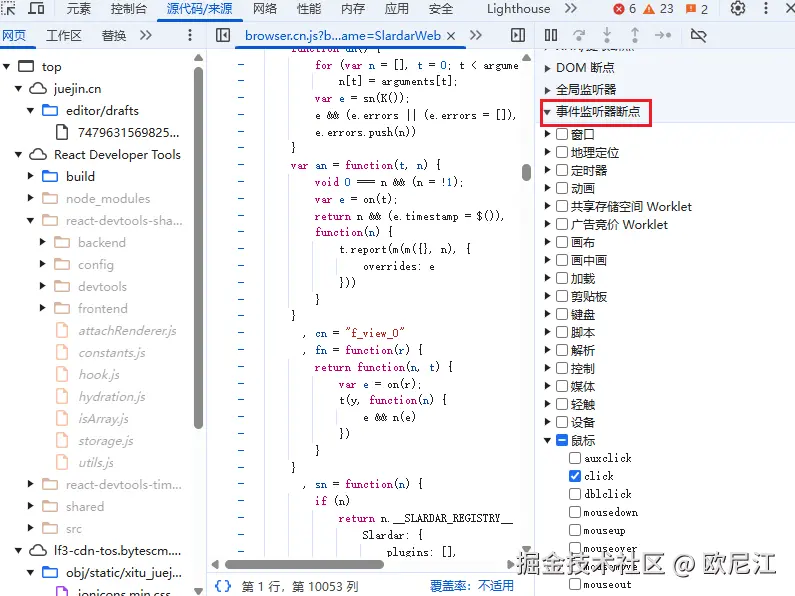The image size is (795, 596).
Task: Activate the inspect element picker icon
Action: pos(8,9)
